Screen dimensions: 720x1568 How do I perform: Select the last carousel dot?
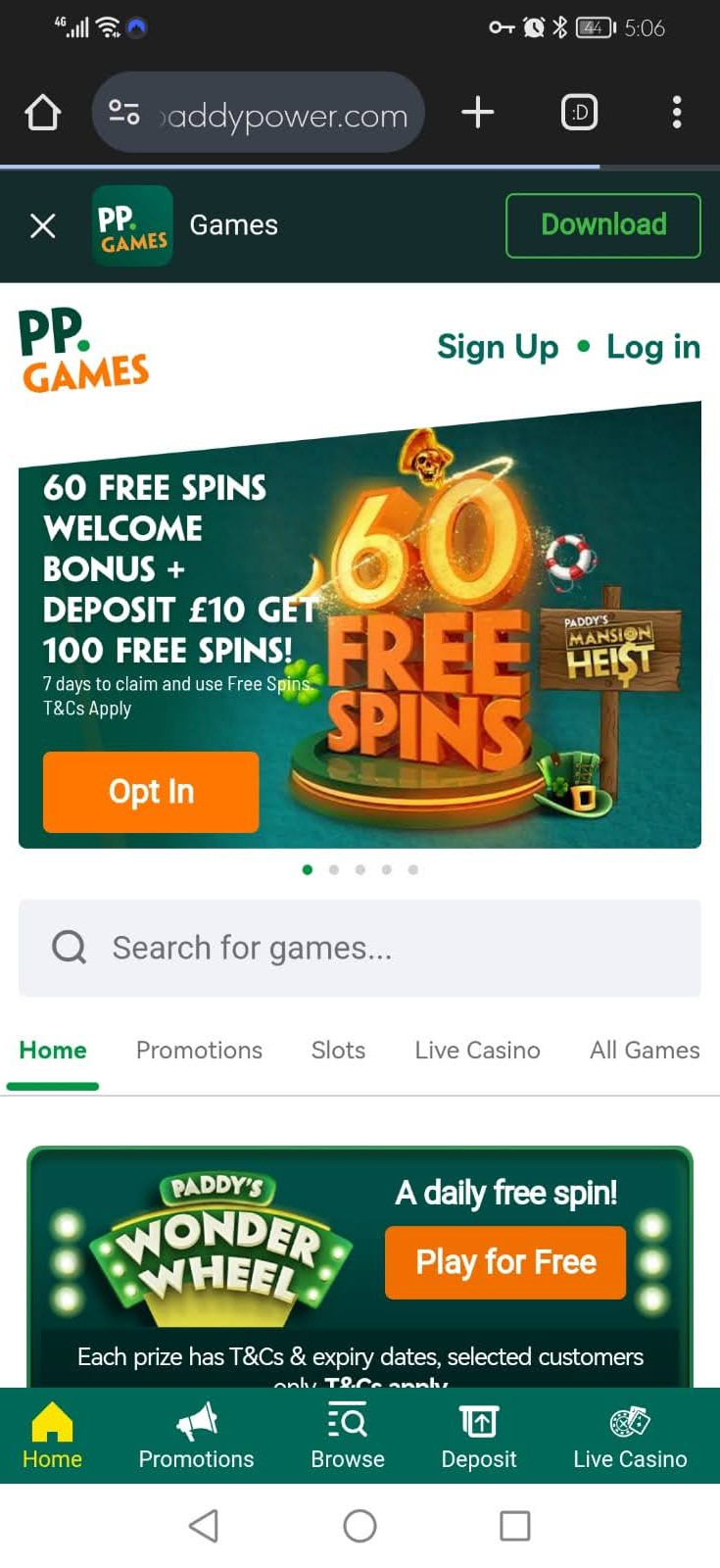[x=413, y=869]
